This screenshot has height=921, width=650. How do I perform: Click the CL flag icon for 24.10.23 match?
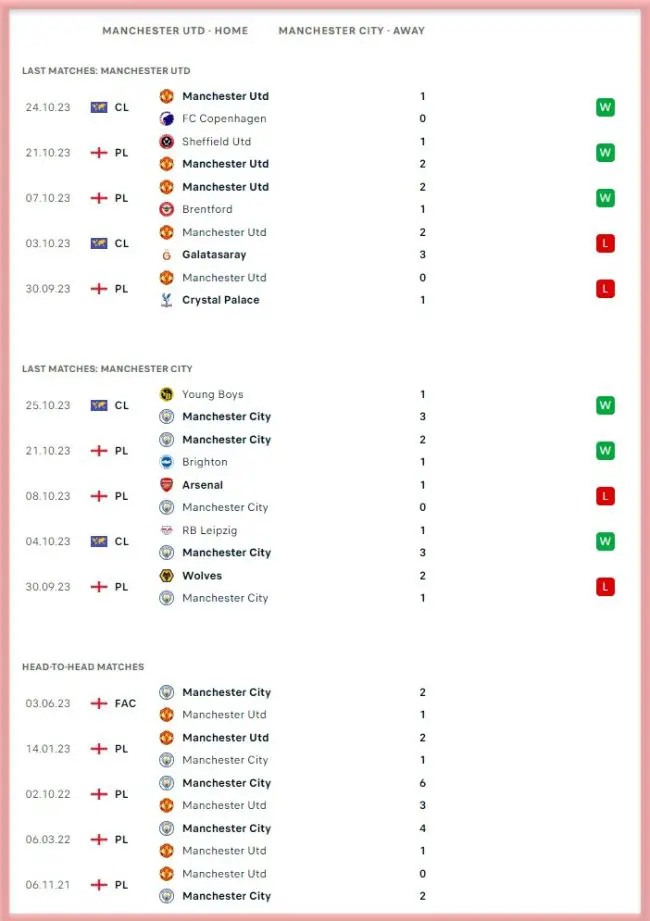click(x=99, y=108)
